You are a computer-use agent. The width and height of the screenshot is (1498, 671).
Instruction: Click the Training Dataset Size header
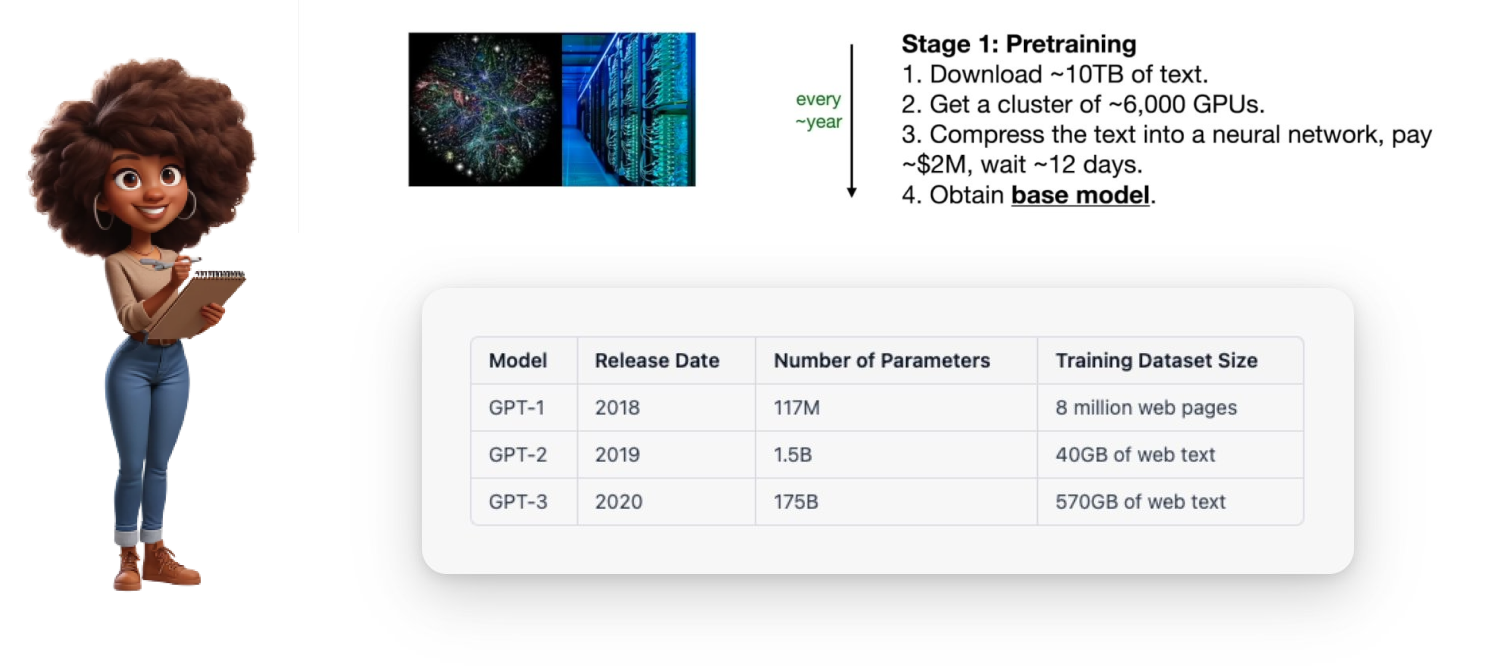[x=1156, y=361]
